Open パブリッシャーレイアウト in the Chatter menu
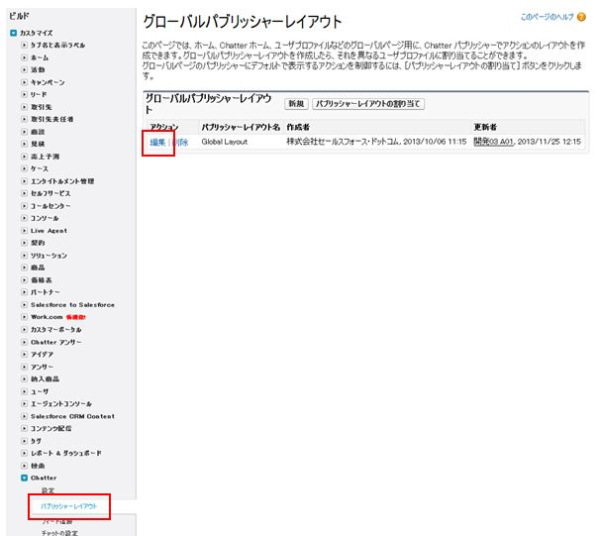This screenshot has width=600, height=536. point(69,506)
